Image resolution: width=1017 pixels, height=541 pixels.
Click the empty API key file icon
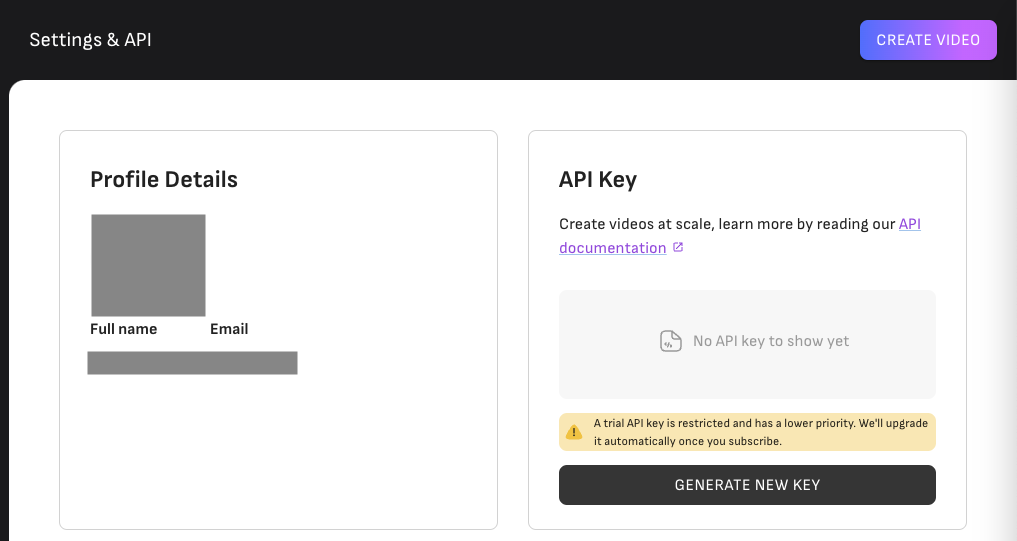(671, 341)
